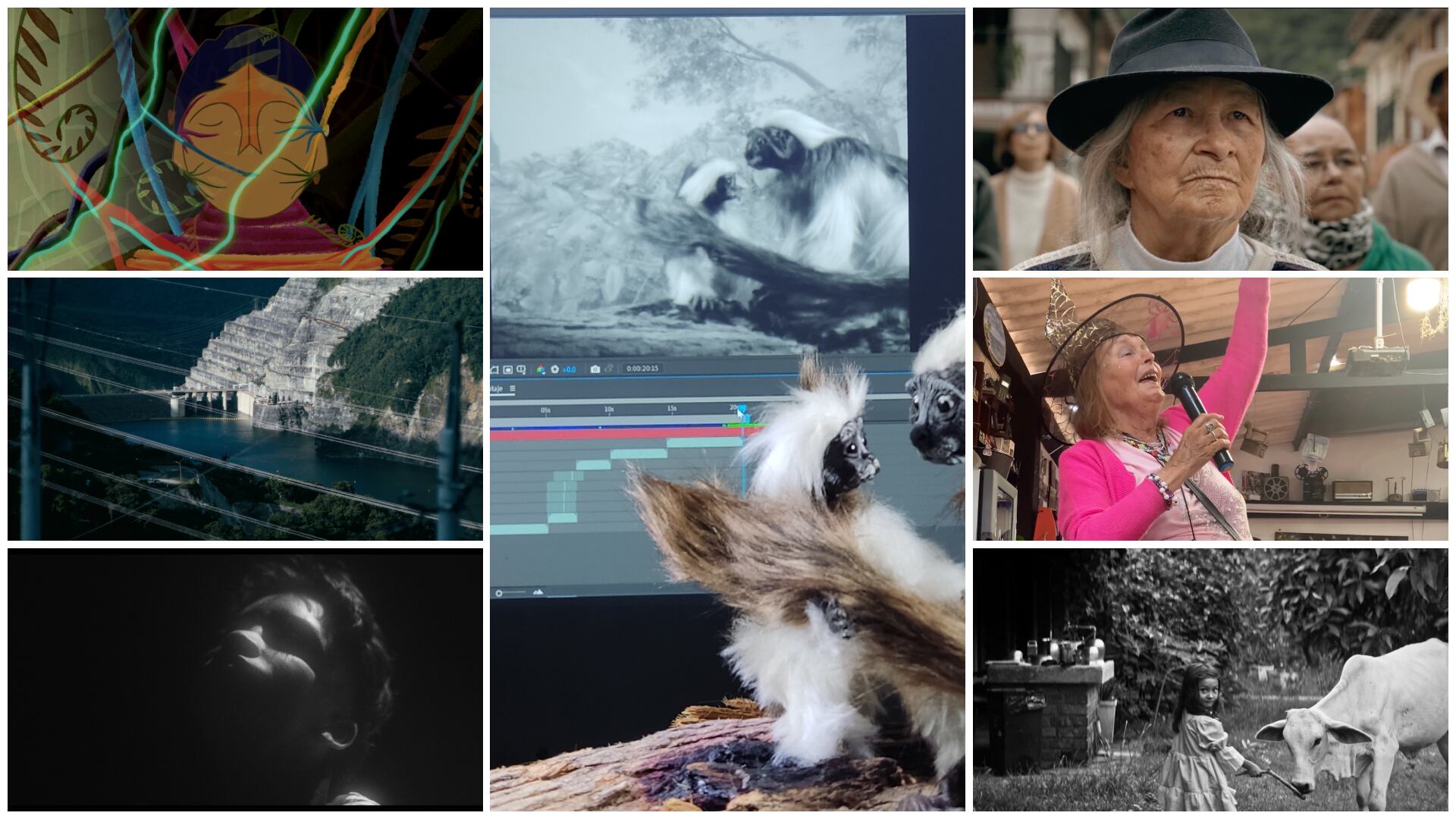Image resolution: width=1456 pixels, height=819 pixels.
Task: Click the black-and-white girl with calf photo
Action: [x=1210, y=679]
